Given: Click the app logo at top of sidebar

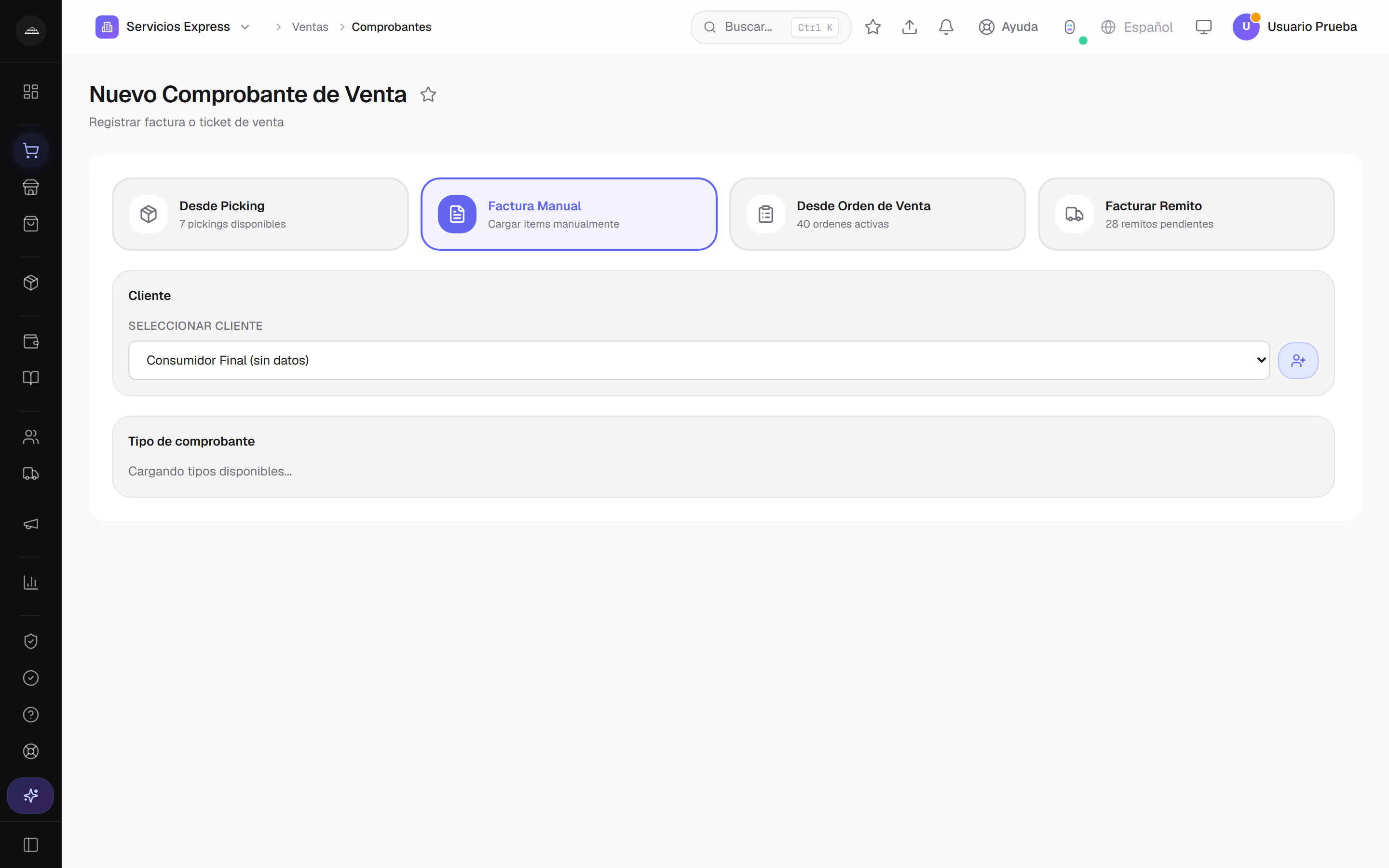Looking at the screenshot, I should tap(31, 30).
